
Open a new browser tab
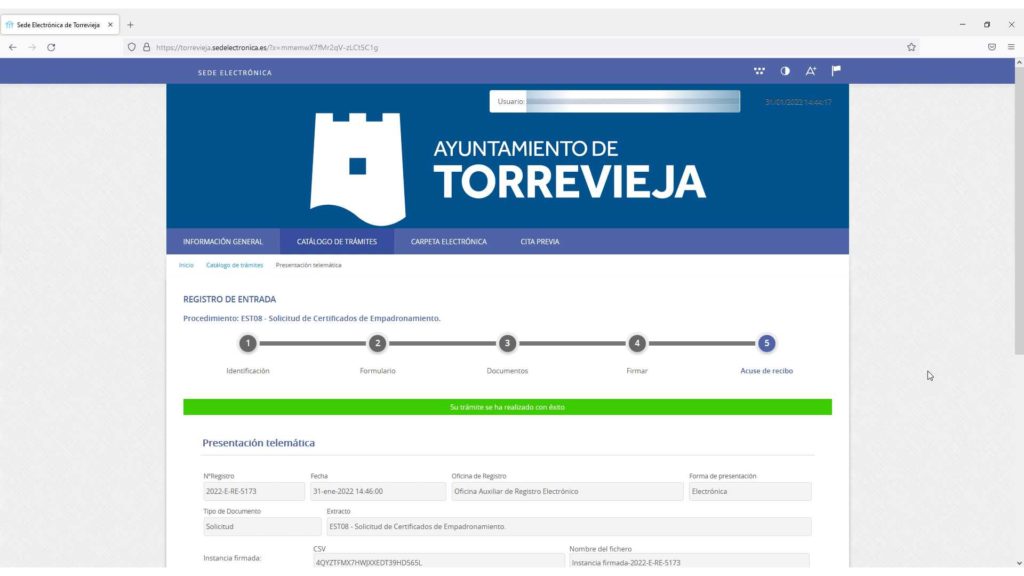[131, 25]
